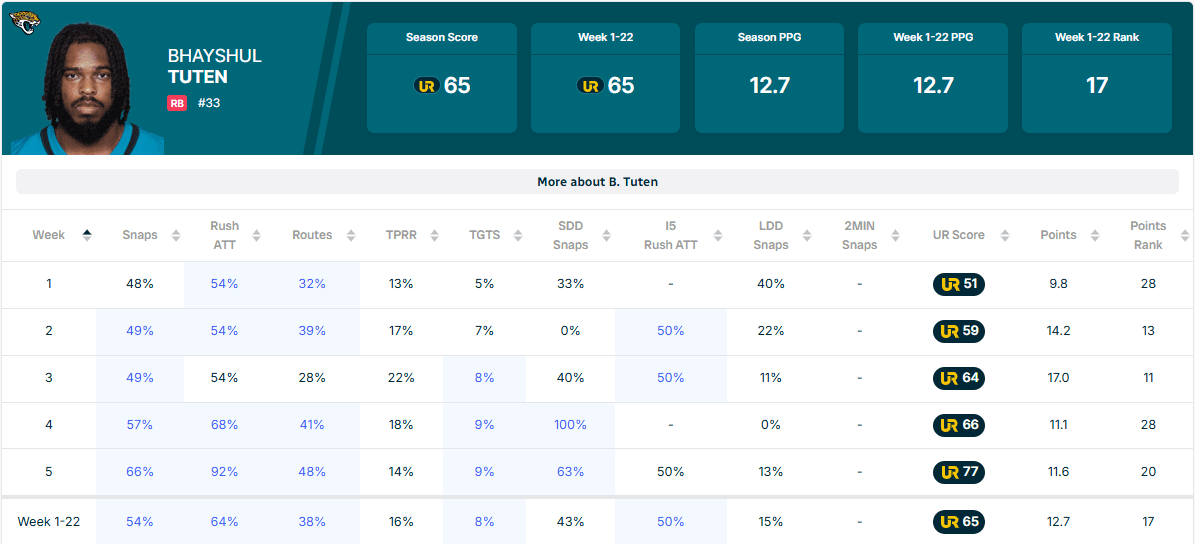1195x544 pixels.
Task: Sort by TPRR column arrow
Action: (x=433, y=235)
